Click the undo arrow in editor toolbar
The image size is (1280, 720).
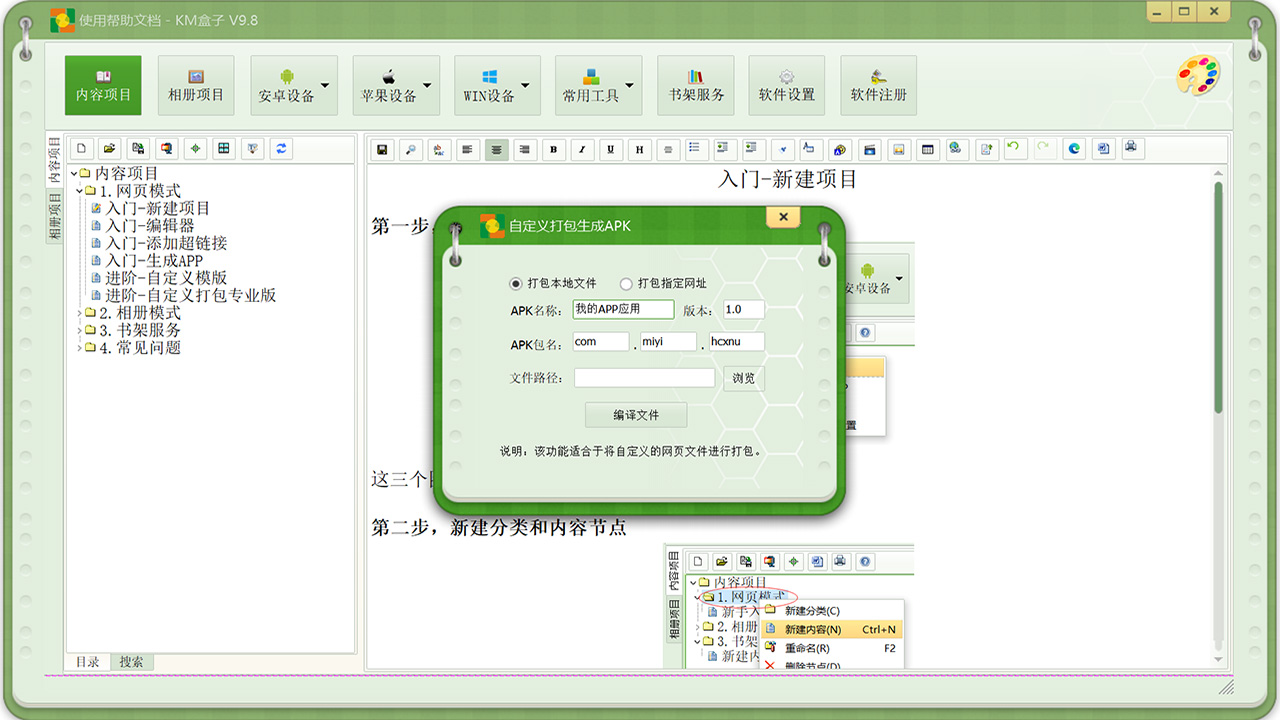(x=1014, y=149)
